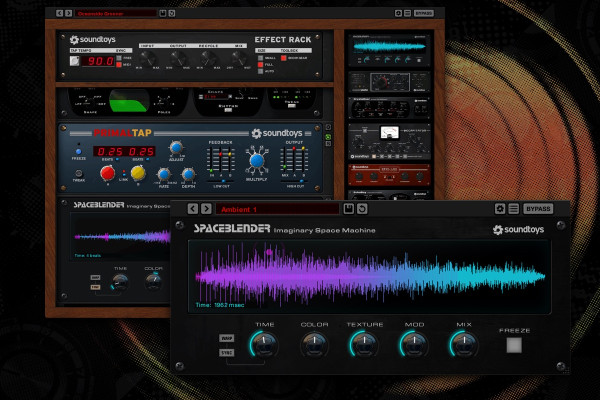Click the PrimalTap ADJUST knob
600x400 pixels.
176,147
